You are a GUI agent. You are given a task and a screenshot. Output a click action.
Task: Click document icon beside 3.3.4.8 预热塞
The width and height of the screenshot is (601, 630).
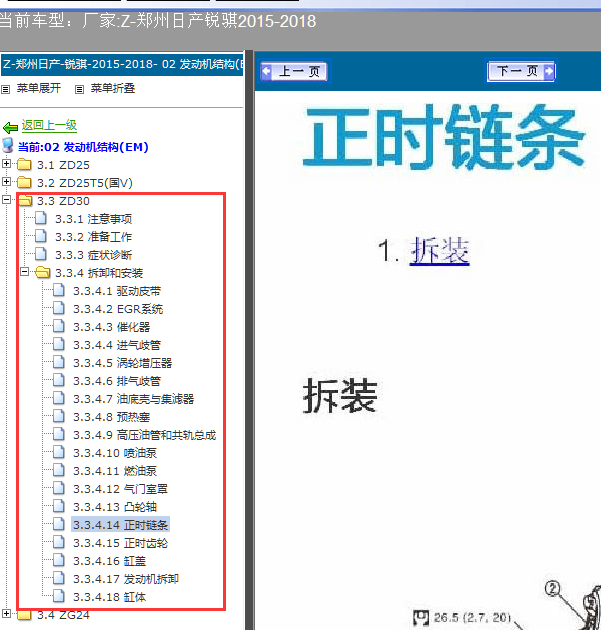[x=59, y=416]
